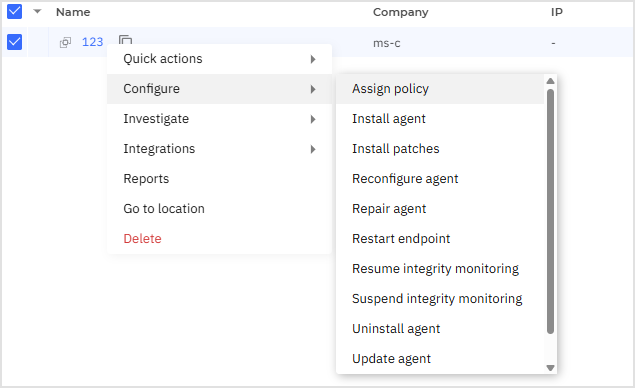Click the copy icon next to 123

coord(126,40)
